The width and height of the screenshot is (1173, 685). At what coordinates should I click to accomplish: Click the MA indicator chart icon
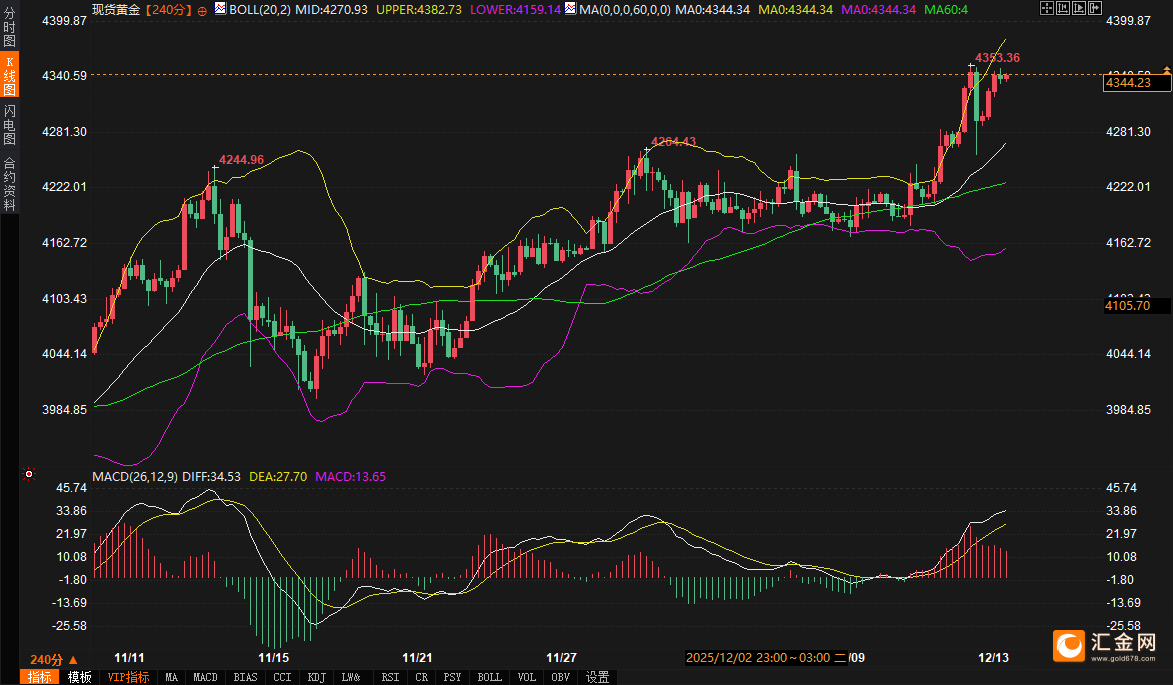(x=569, y=9)
